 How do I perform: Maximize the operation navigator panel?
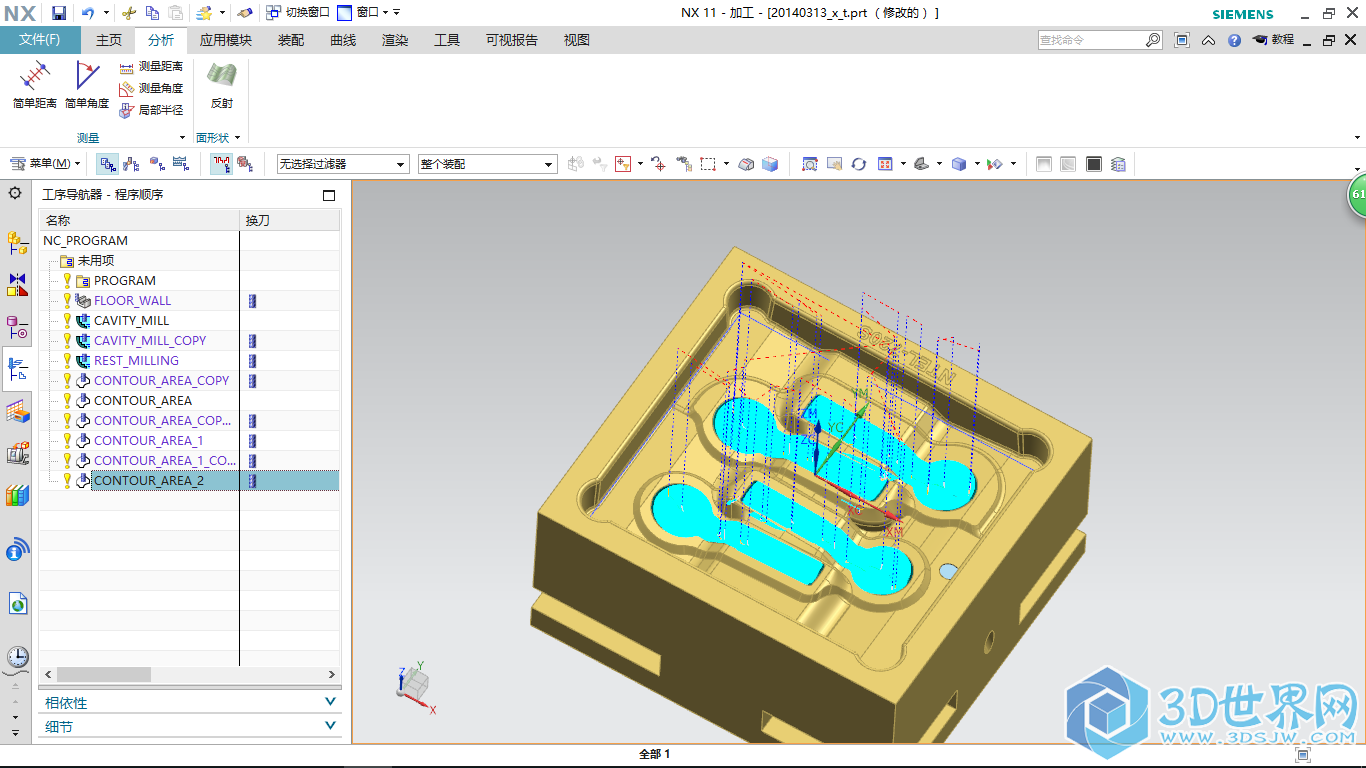(x=329, y=195)
